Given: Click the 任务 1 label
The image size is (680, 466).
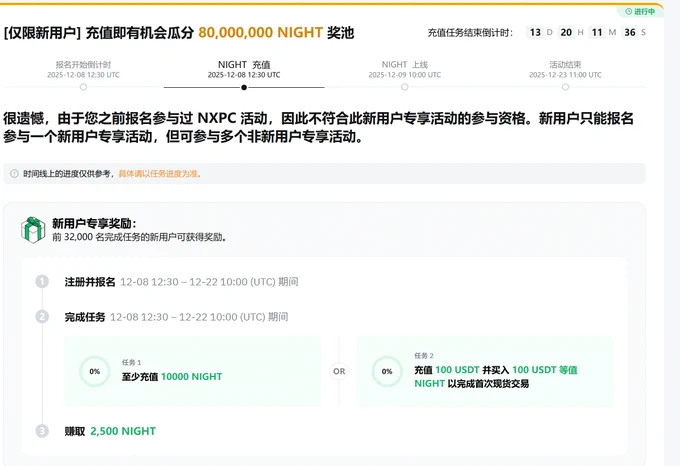Looking at the screenshot, I should [131, 362].
